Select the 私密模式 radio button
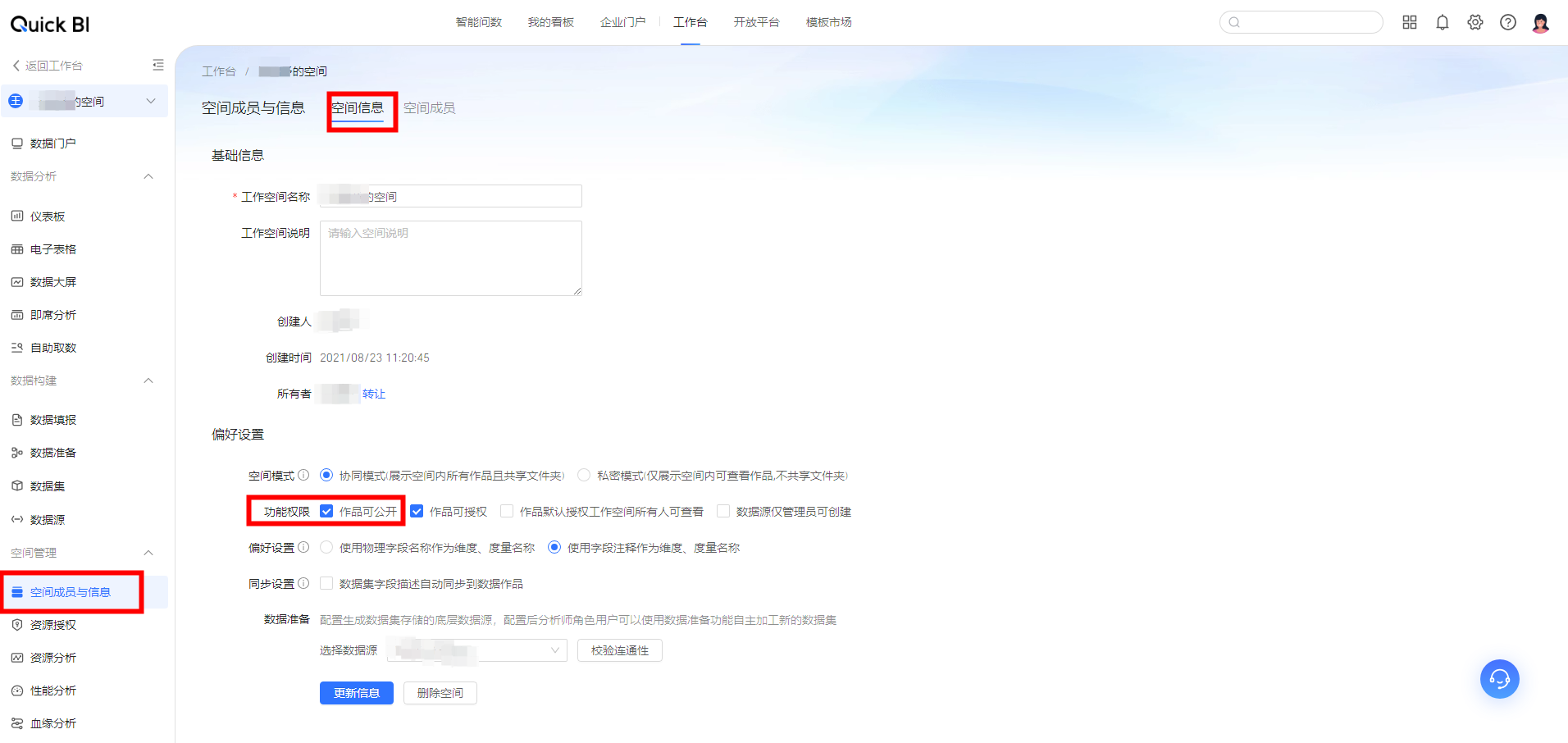 point(584,476)
